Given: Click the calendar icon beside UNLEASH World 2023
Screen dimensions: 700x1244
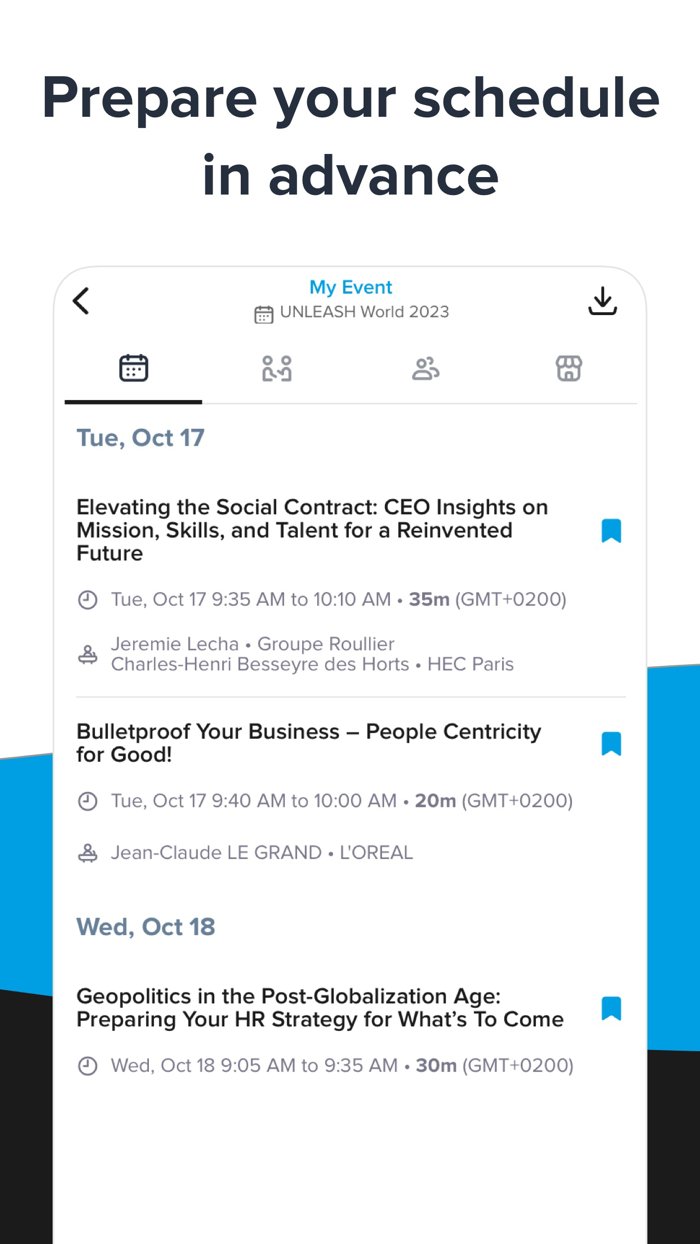Looking at the screenshot, I should [262, 312].
